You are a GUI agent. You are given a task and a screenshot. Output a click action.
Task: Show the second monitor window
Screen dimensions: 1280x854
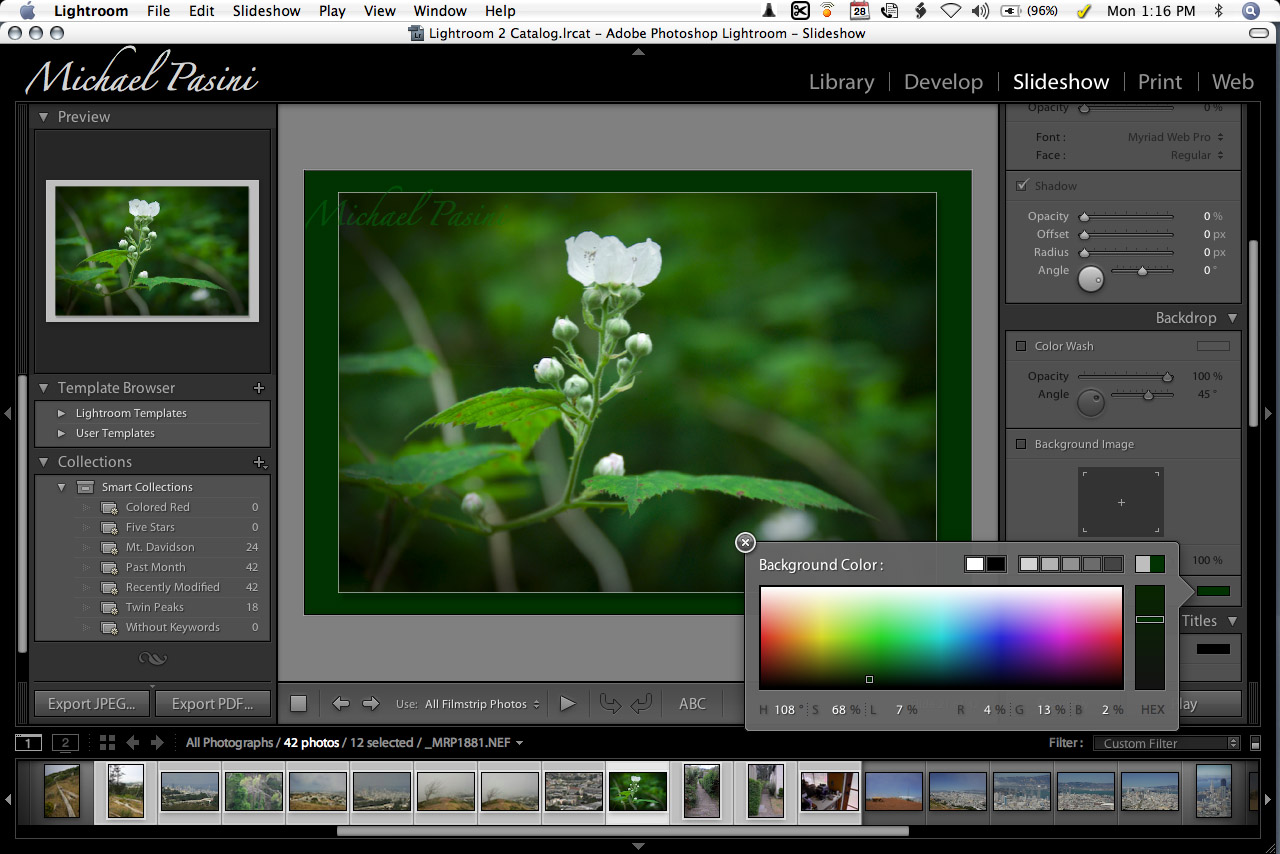coord(65,743)
